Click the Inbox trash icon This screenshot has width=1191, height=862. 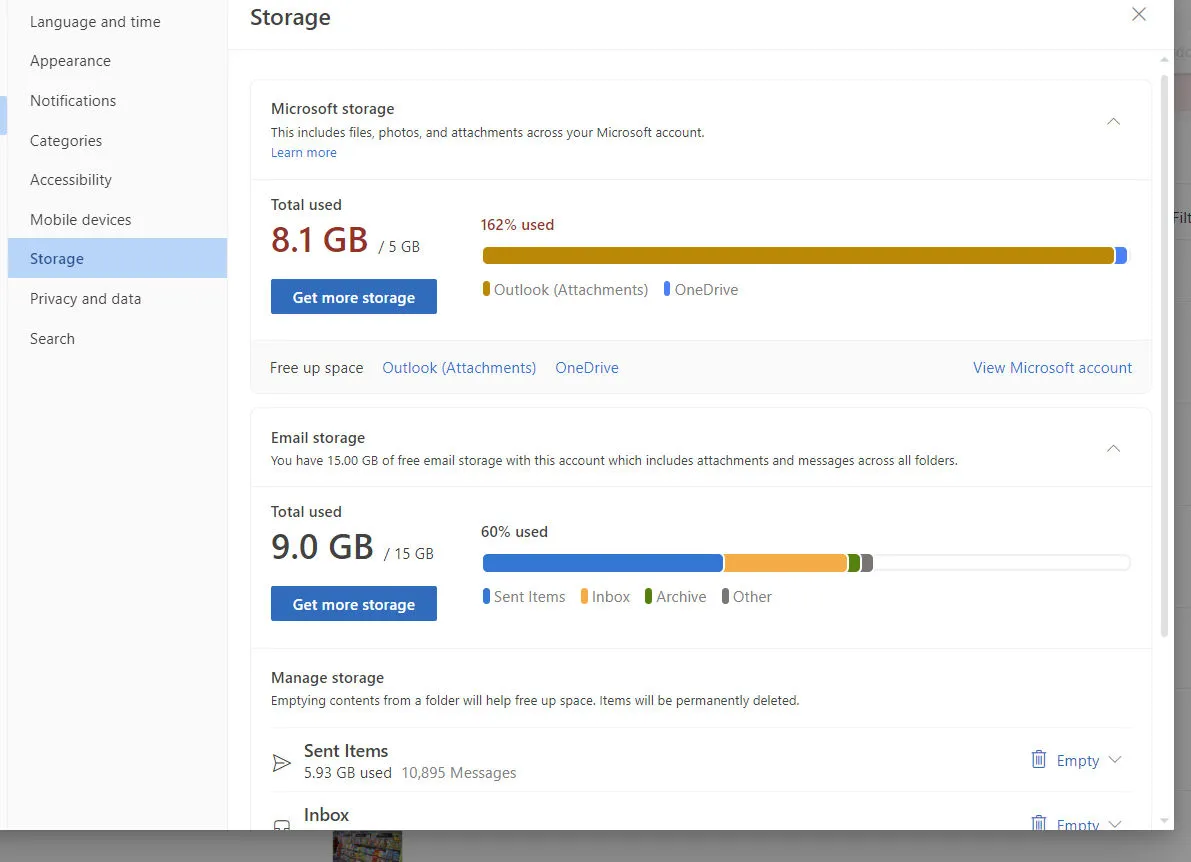(x=1039, y=824)
